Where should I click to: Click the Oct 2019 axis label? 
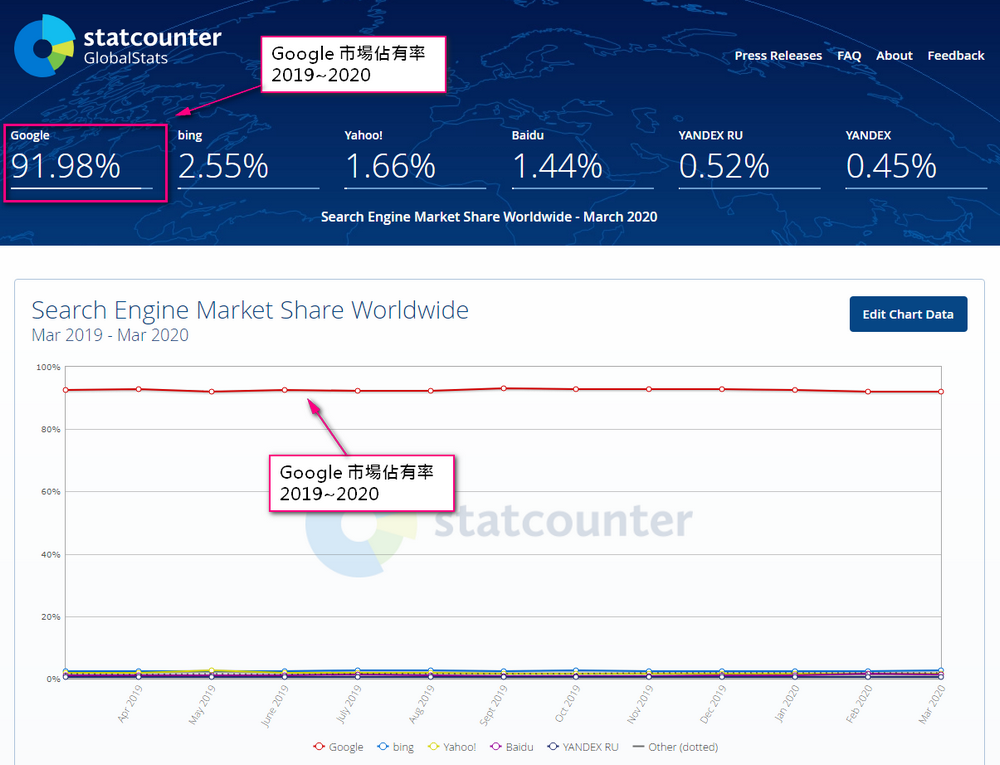pyautogui.click(x=566, y=704)
